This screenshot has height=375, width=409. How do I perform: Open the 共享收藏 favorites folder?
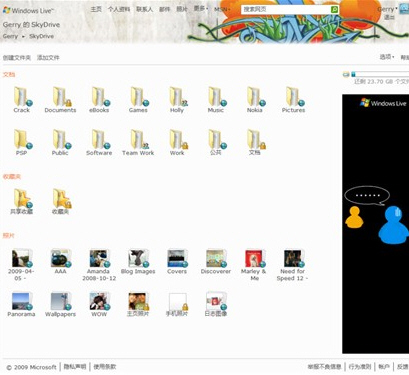click(x=22, y=201)
